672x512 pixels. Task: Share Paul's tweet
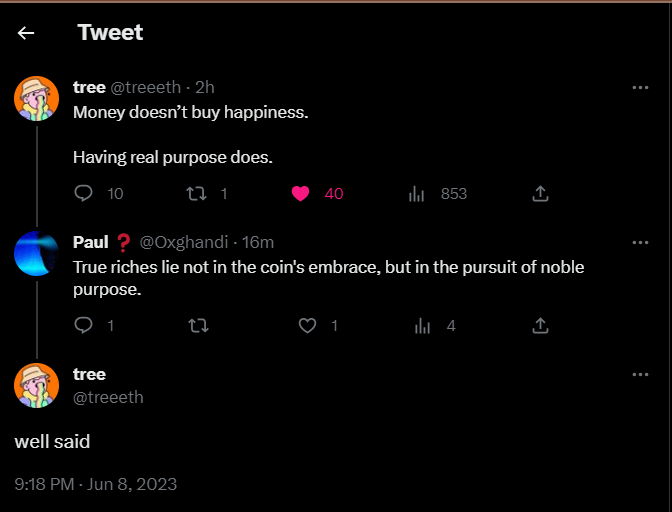[x=540, y=326]
